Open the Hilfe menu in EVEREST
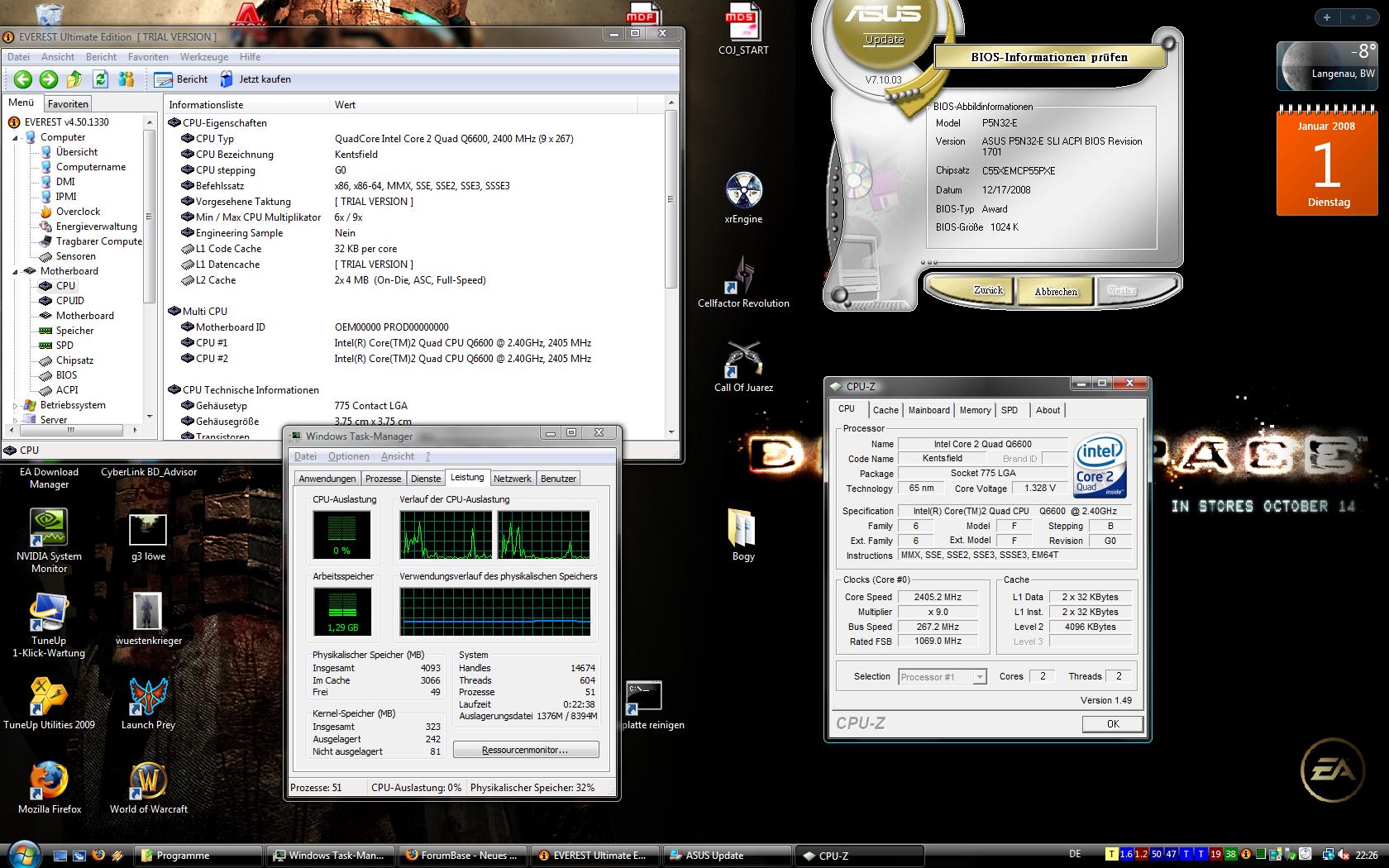 click(x=250, y=57)
